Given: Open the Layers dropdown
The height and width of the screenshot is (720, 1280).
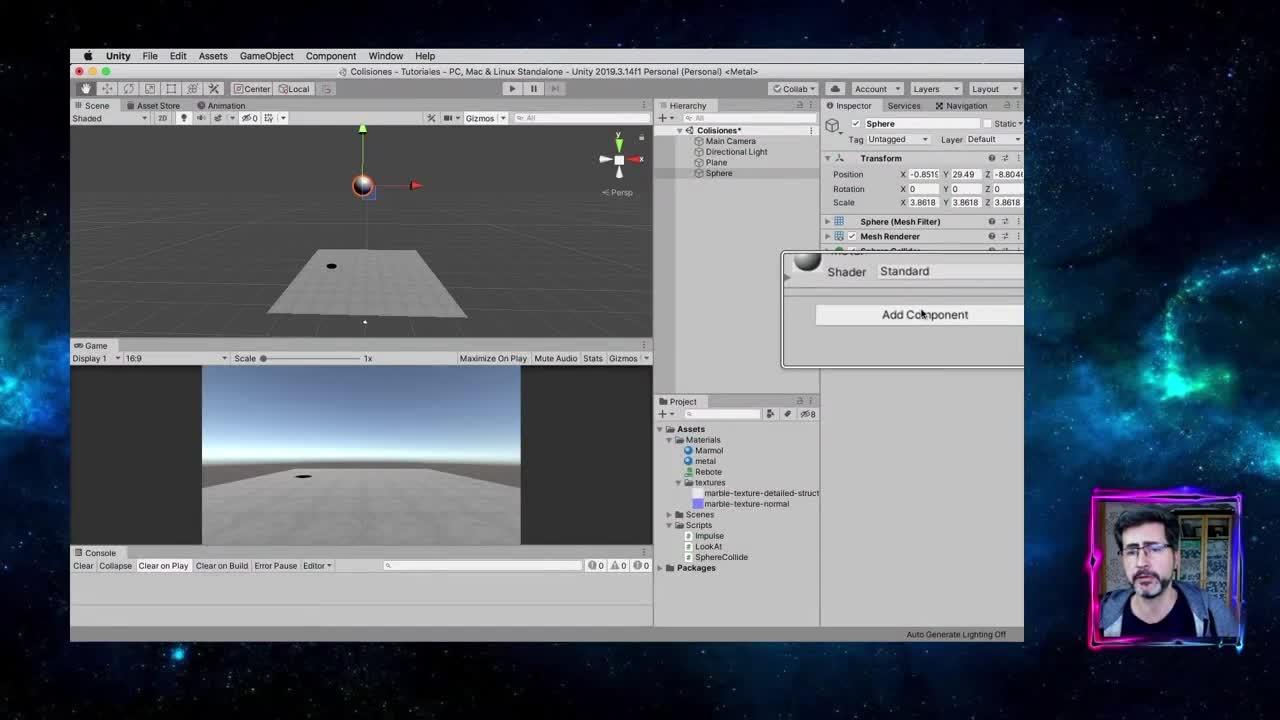Looking at the screenshot, I should 934,89.
